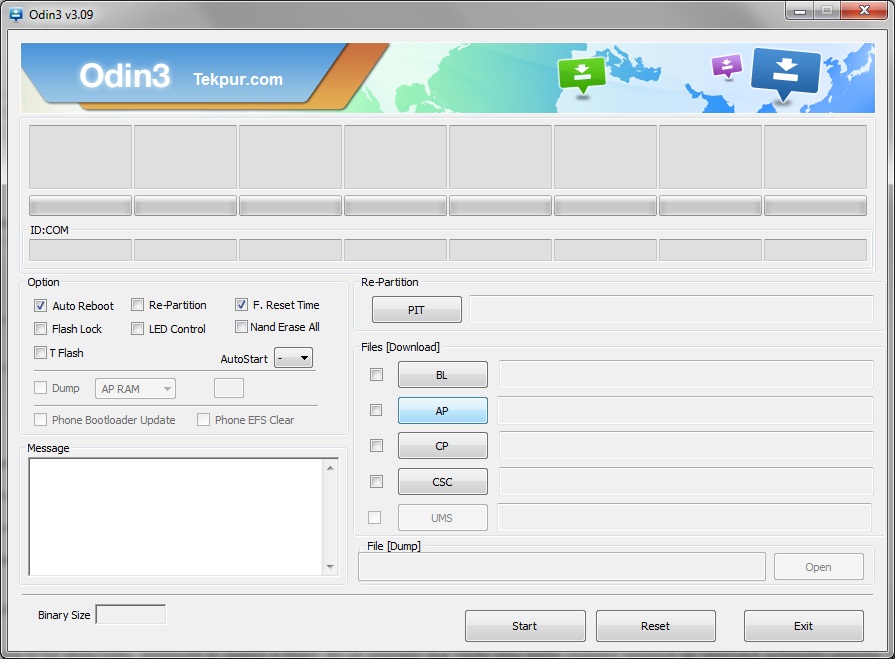Screen dimensions: 895x659
Task: Tick the checkbox beside the BL button
Action: pos(376,374)
